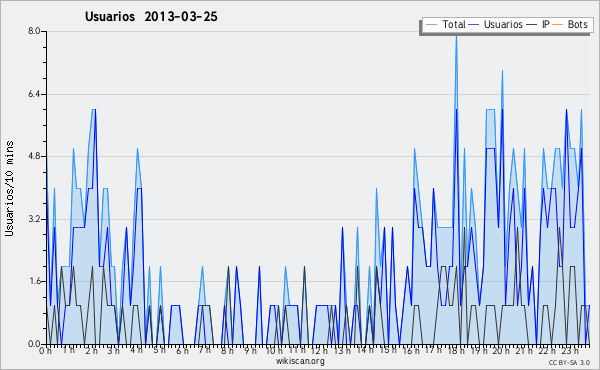Select the 'Bots' legend entry
The image size is (600, 370).
(569, 24)
